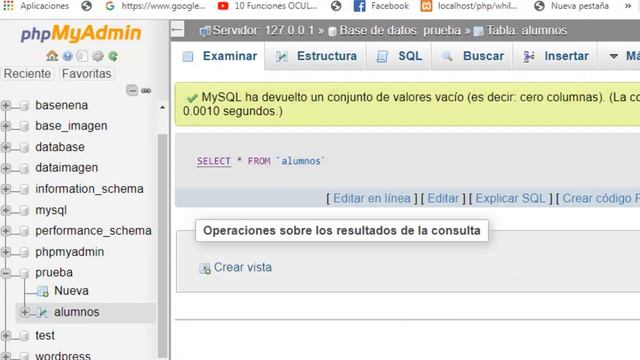The image size is (640, 360).
Task: Select base_imagen database name
Action: pos(71,126)
